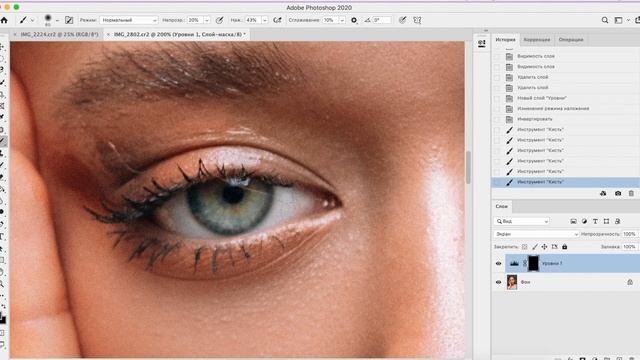This screenshot has width=640, height=360.
Task: Select the Слои (Layers) panel tab
Action: point(502,206)
